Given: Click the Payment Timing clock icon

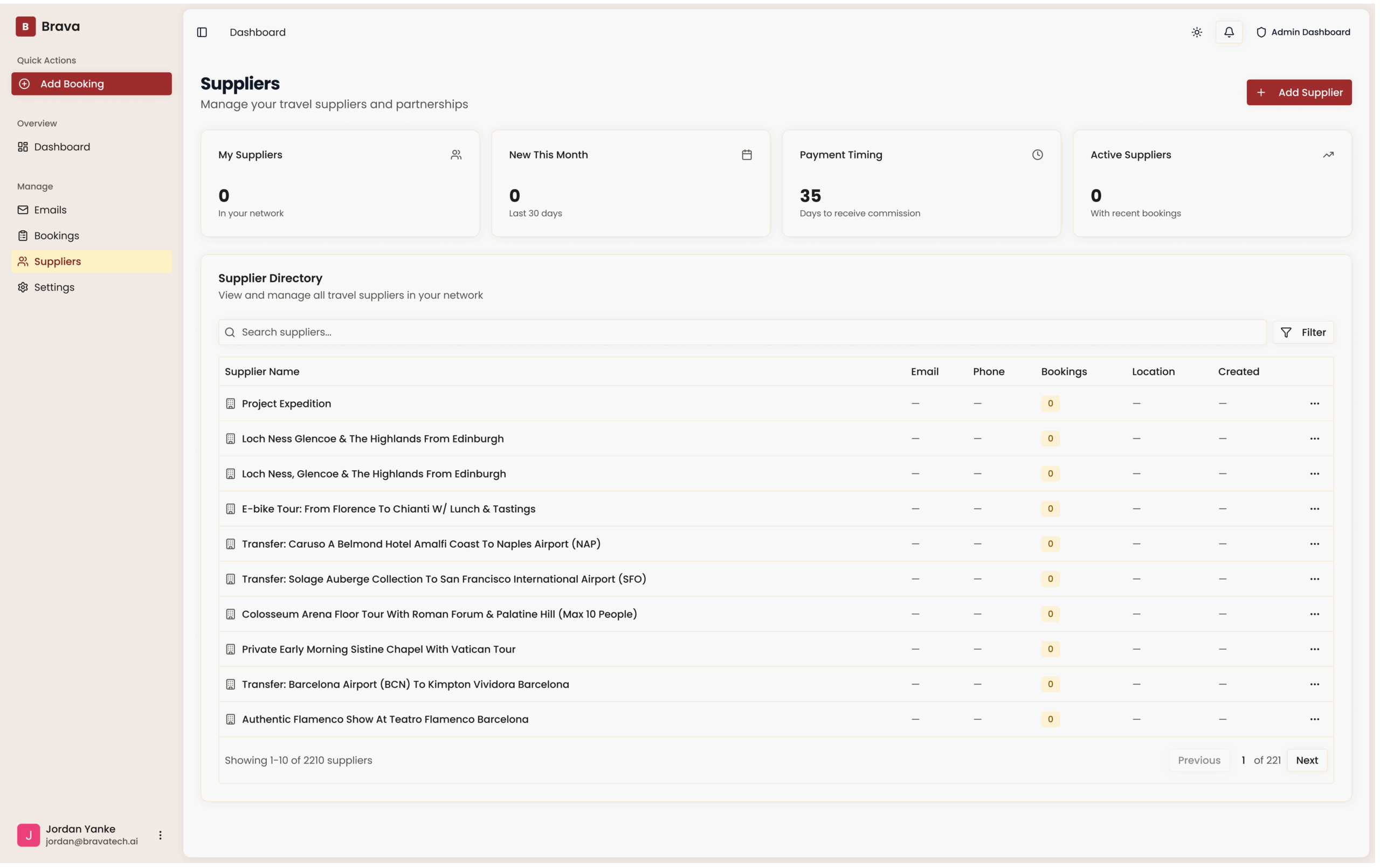Looking at the screenshot, I should tap(1037, 155).
